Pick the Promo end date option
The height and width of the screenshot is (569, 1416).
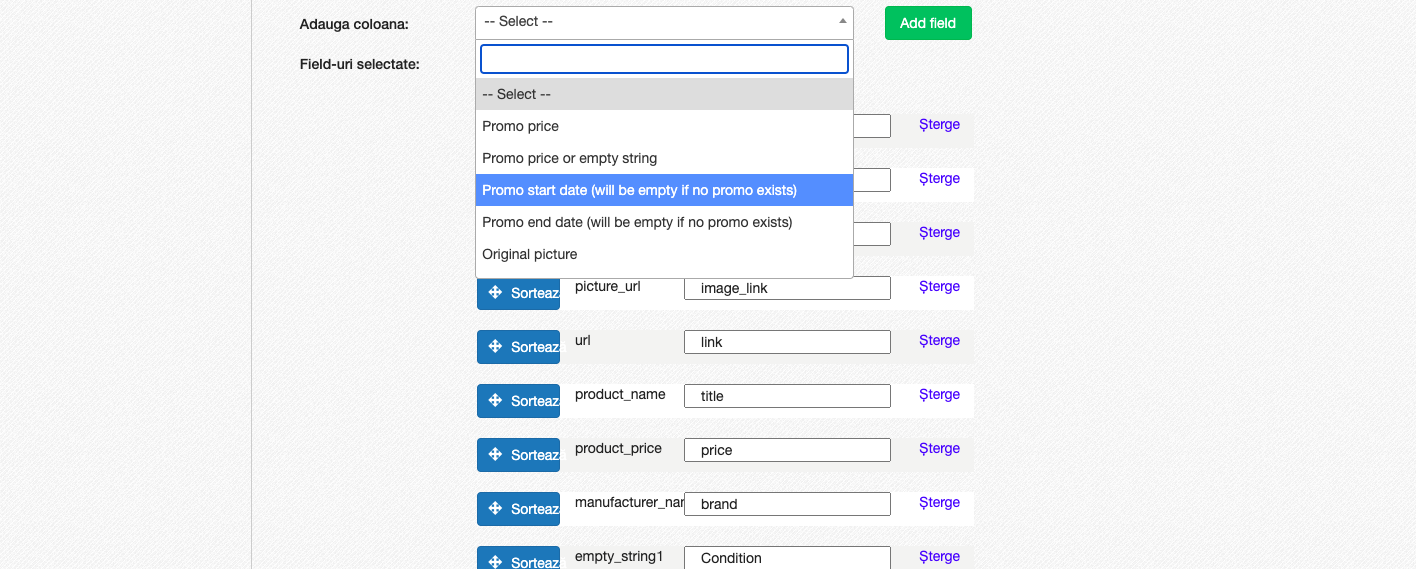pyautogui.click(x=664, y=222)
